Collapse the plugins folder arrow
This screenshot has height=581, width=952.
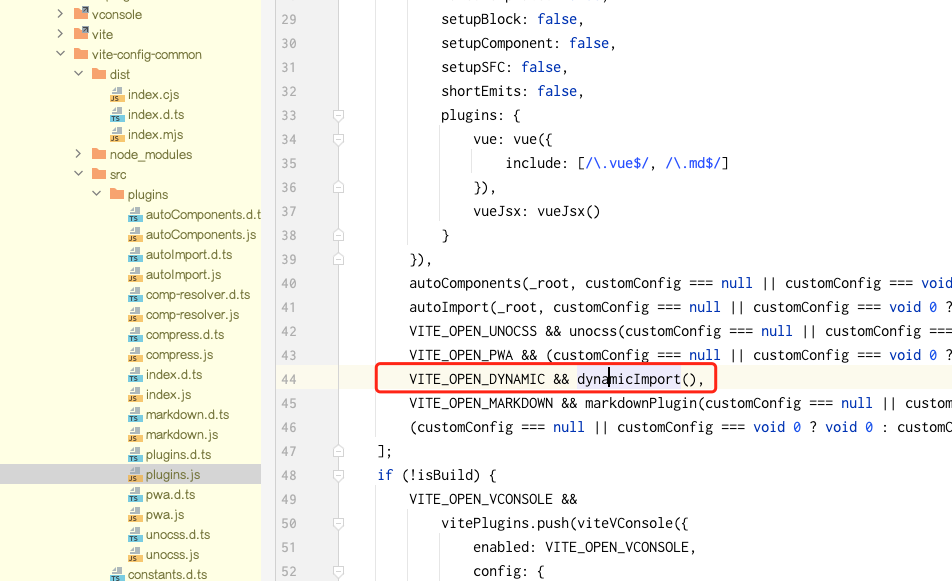click(97, 194)
